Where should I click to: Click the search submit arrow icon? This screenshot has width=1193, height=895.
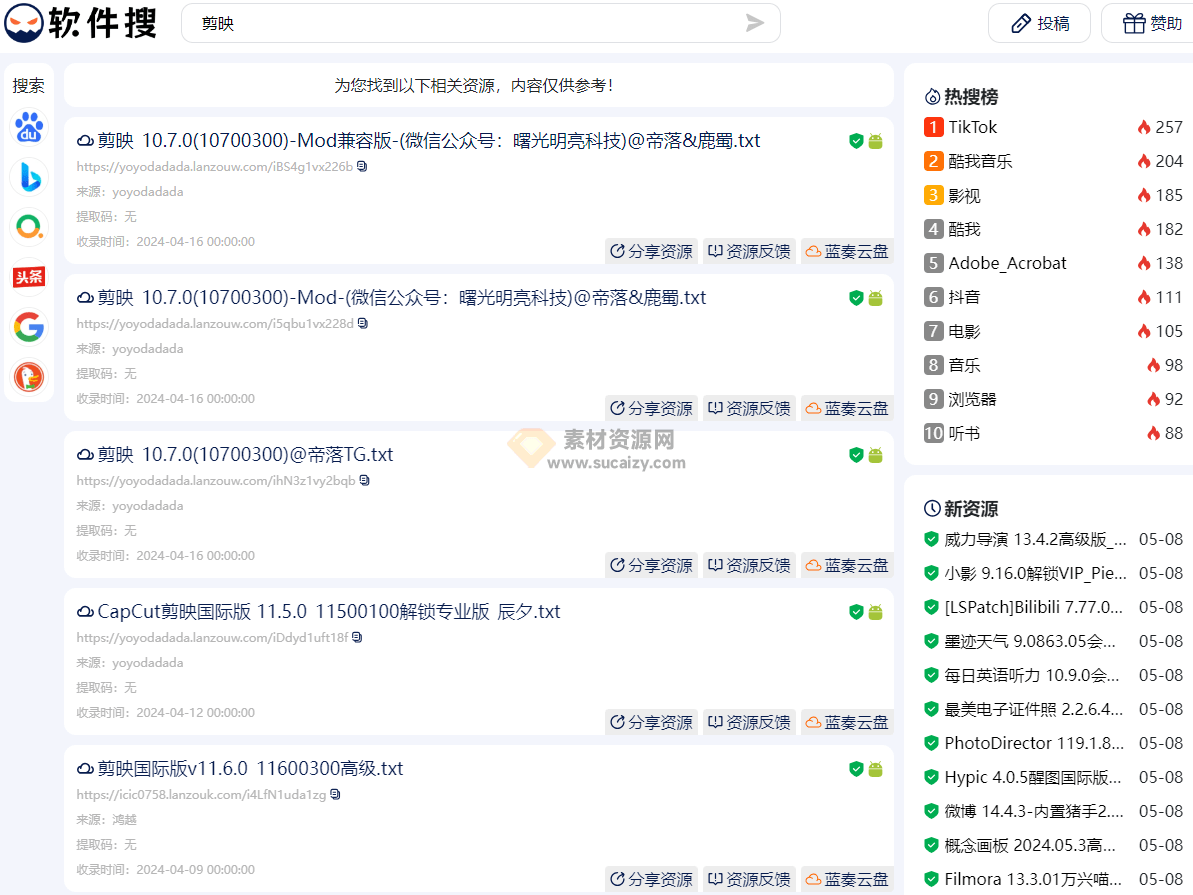click(x=756, y=23)
